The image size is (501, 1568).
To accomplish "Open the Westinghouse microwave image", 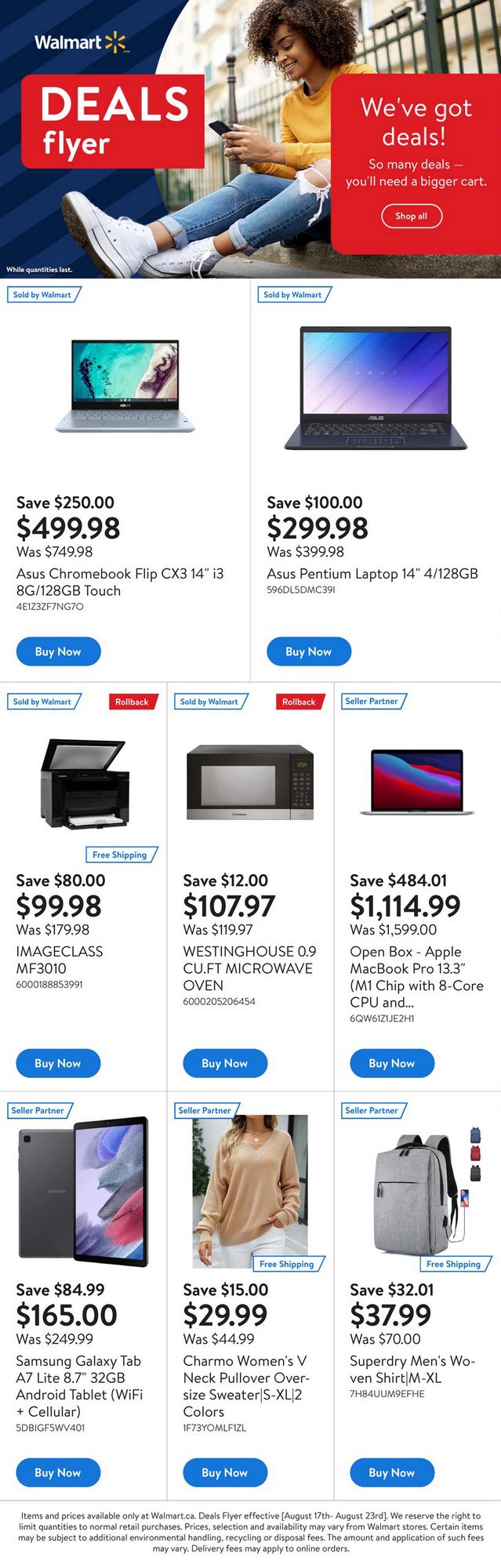I will pyautogui.click(x=250, y=782).
